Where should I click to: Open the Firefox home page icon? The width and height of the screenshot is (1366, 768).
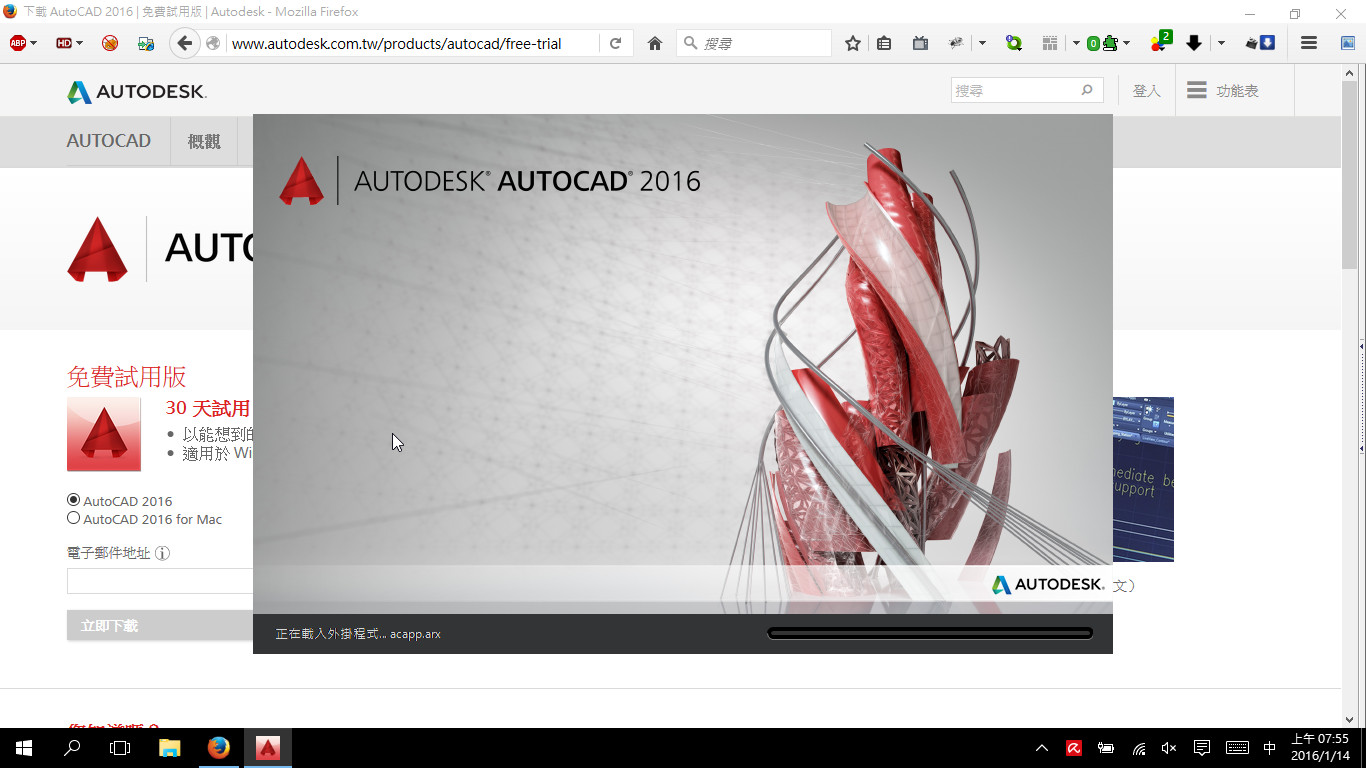655,43
